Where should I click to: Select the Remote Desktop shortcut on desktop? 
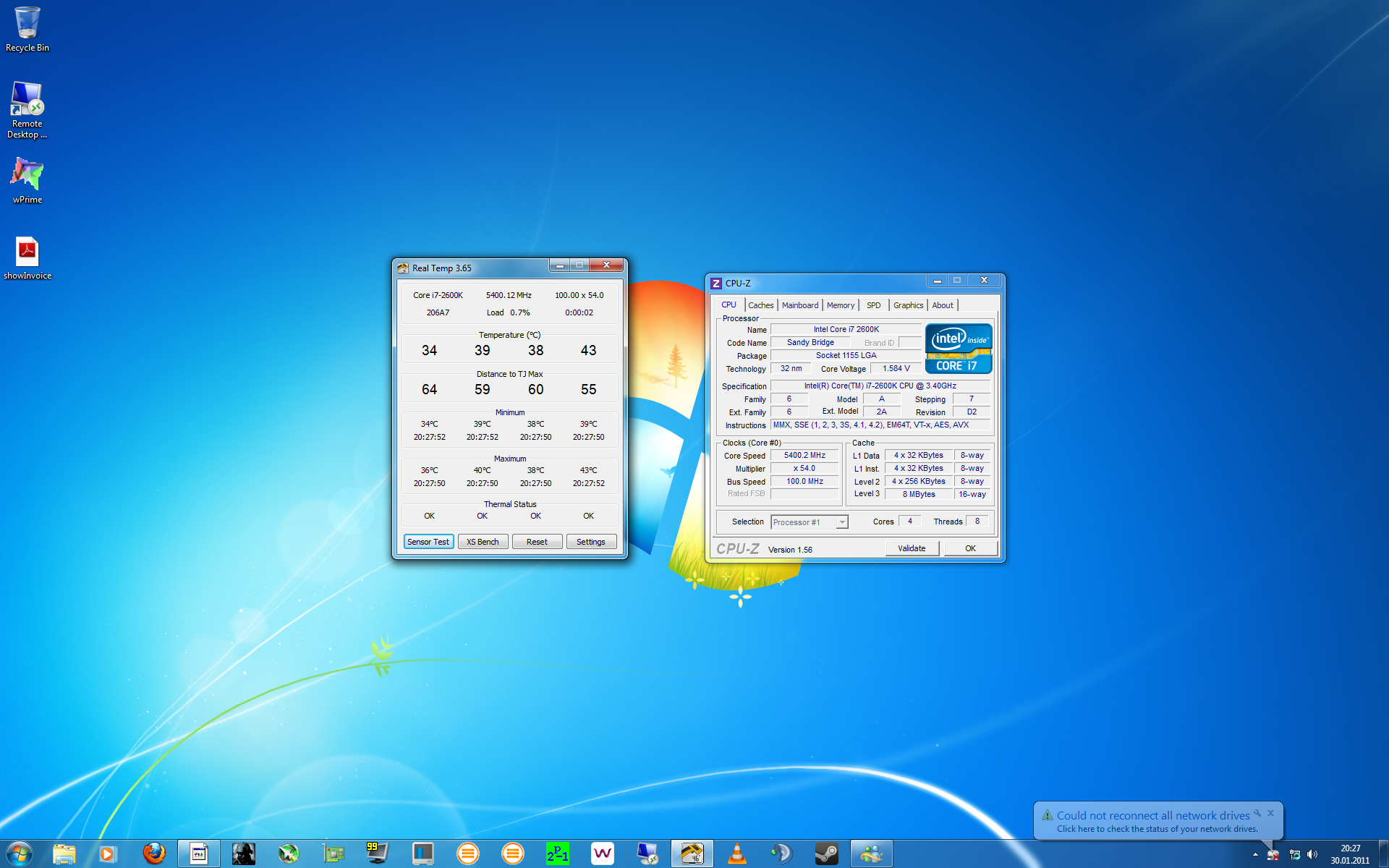pyautogui.click(x=27, y=109)
